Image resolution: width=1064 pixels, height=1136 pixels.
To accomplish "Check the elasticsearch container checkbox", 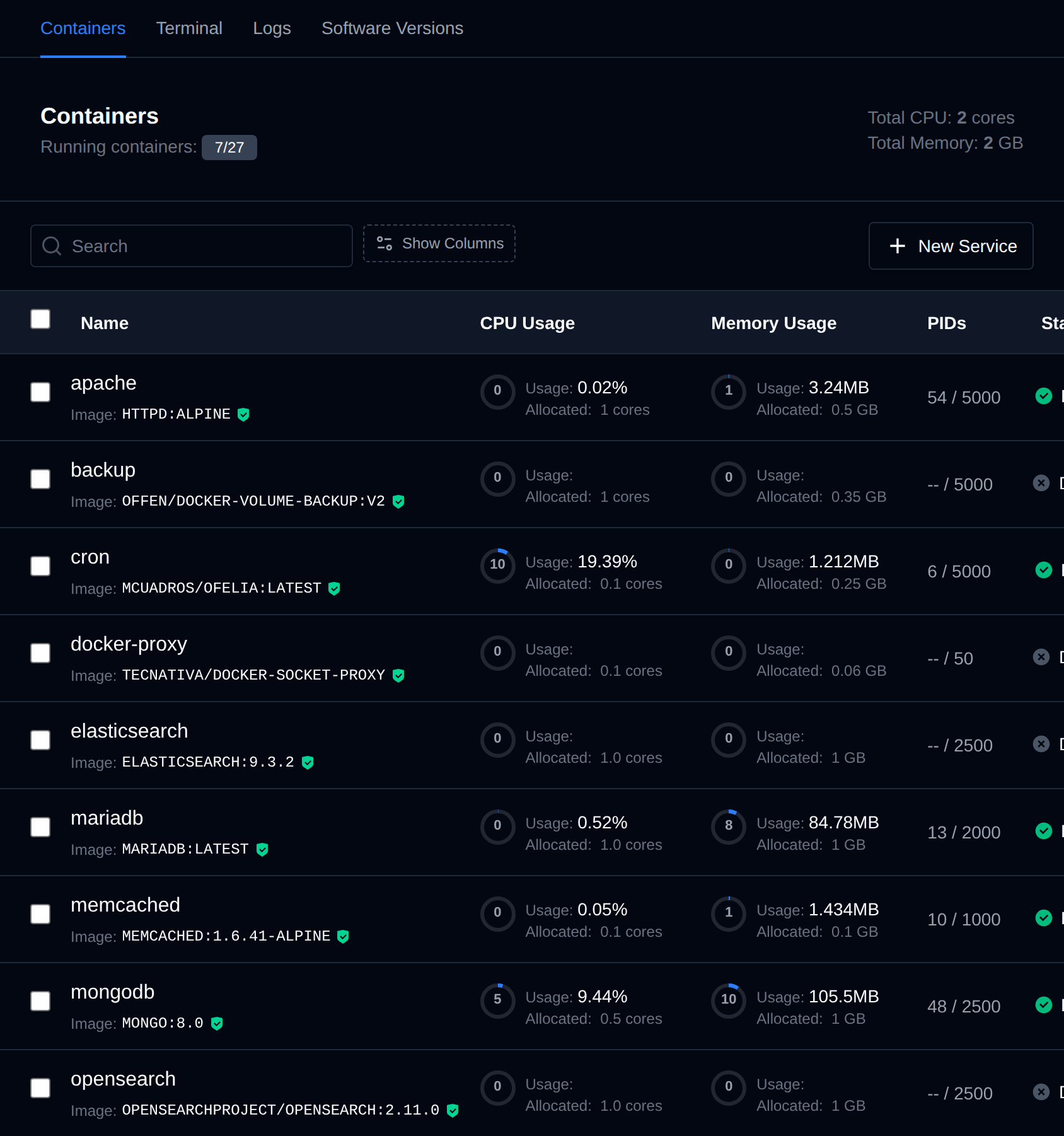I will pyautogui.click(x=40, y=740).
